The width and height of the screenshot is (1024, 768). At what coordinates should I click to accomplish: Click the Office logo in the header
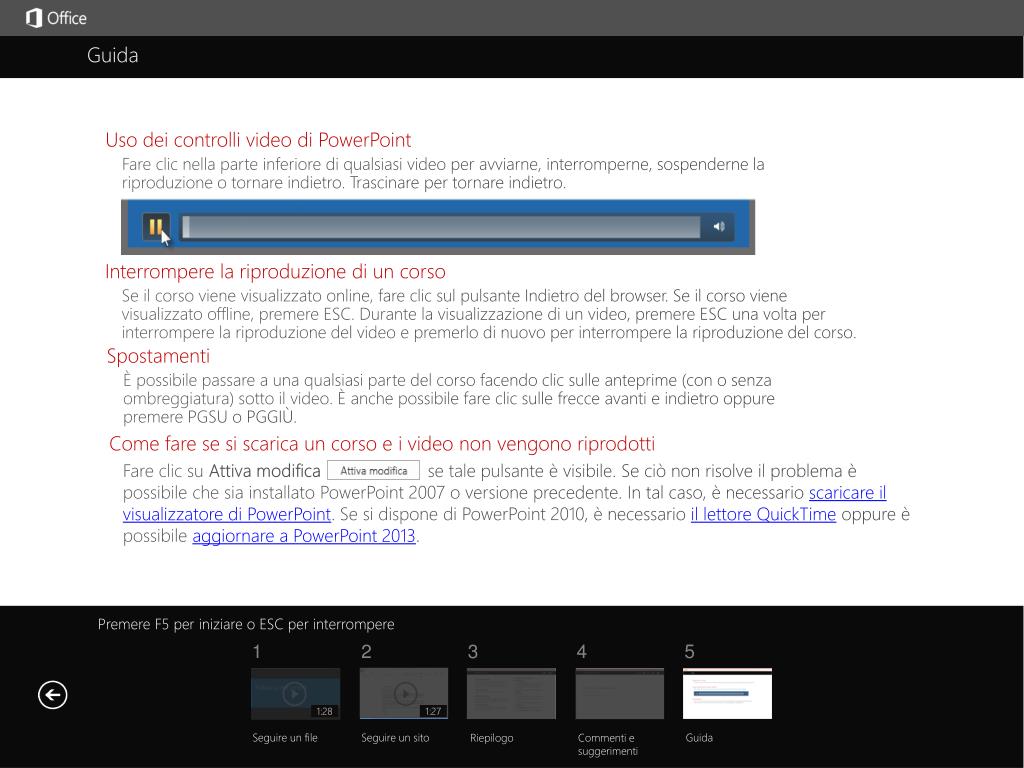point(56,18)
